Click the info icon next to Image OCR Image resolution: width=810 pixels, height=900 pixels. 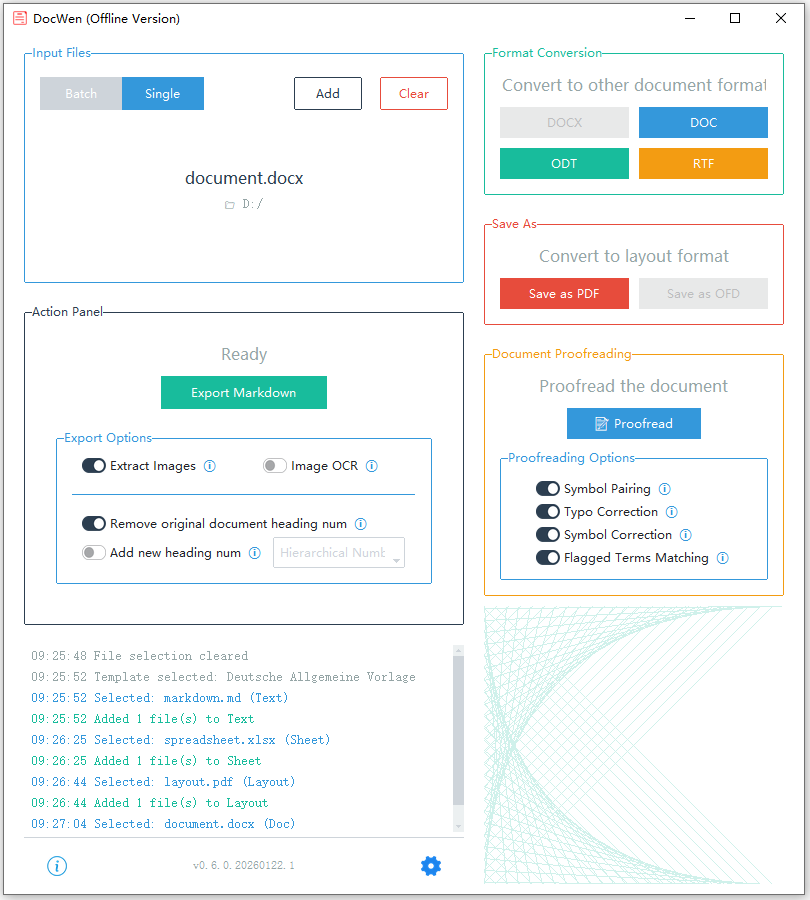coord(372,466)
